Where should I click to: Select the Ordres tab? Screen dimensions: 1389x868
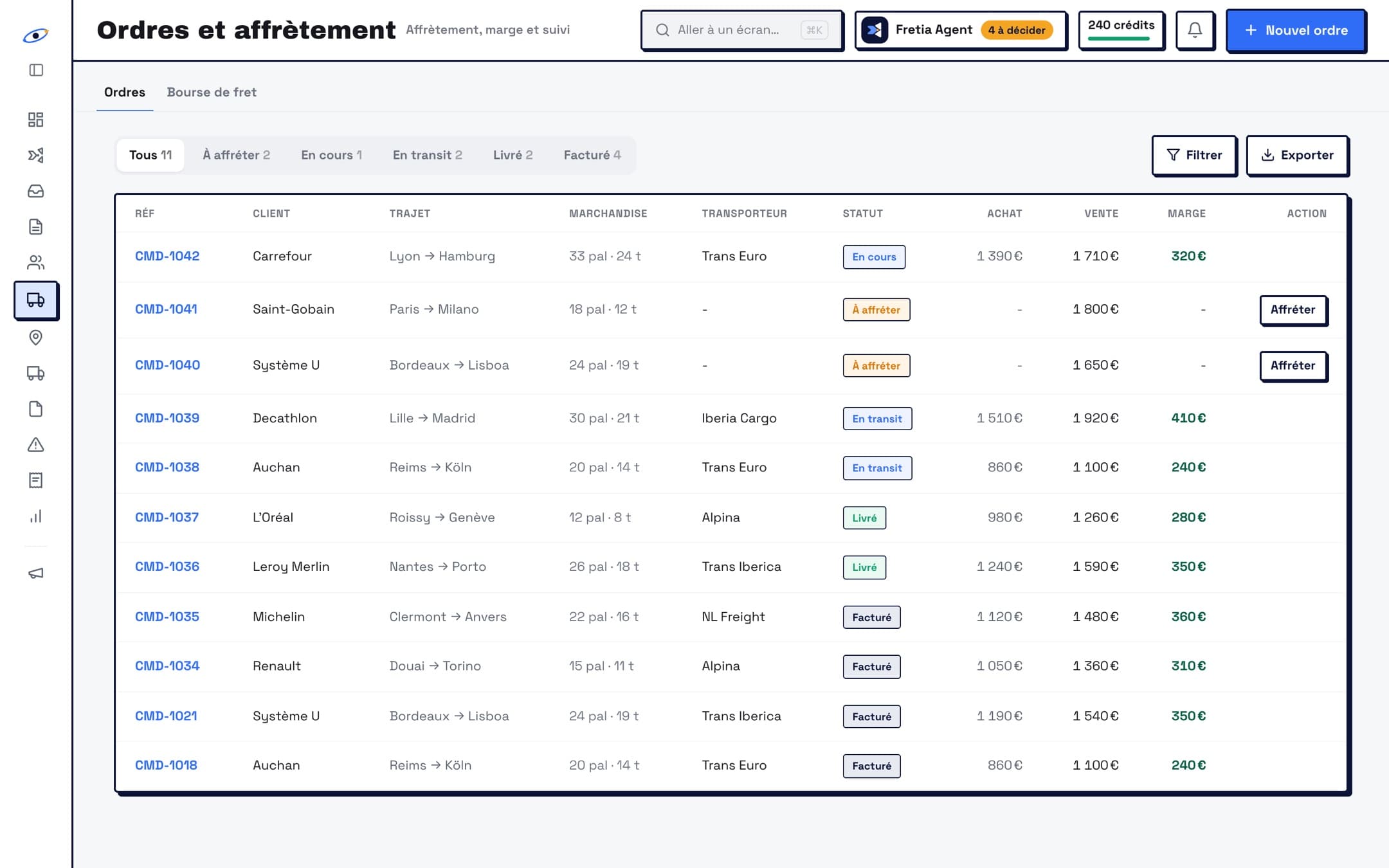(125, 92)
